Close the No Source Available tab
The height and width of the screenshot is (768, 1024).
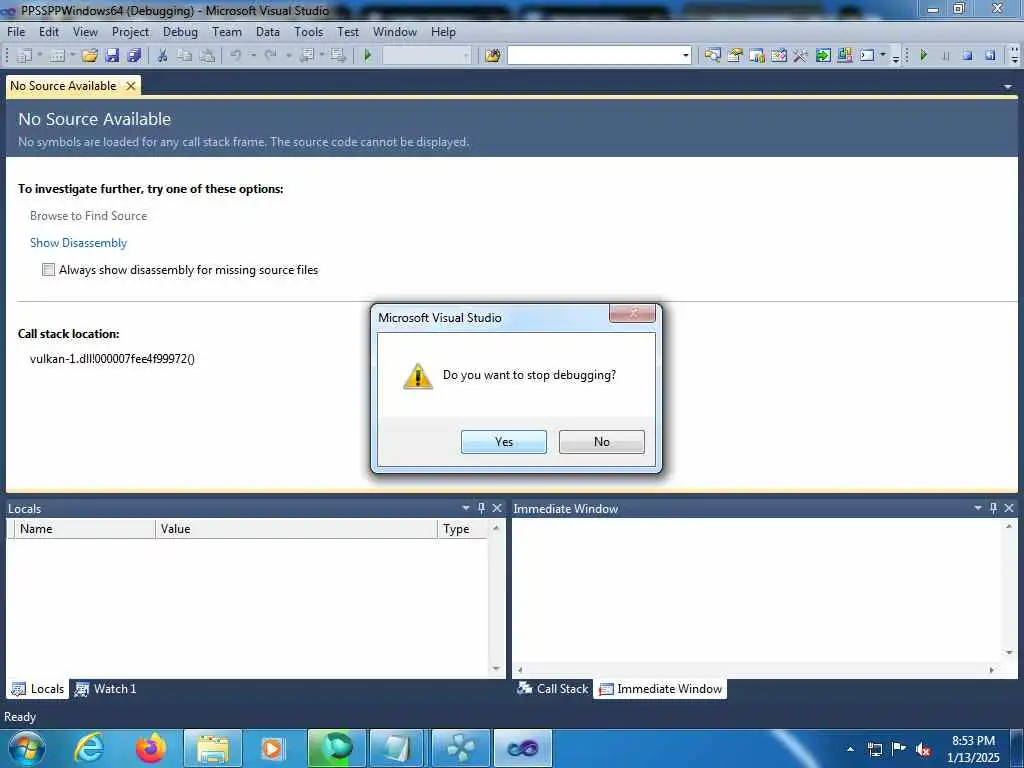tap(131, 86)
